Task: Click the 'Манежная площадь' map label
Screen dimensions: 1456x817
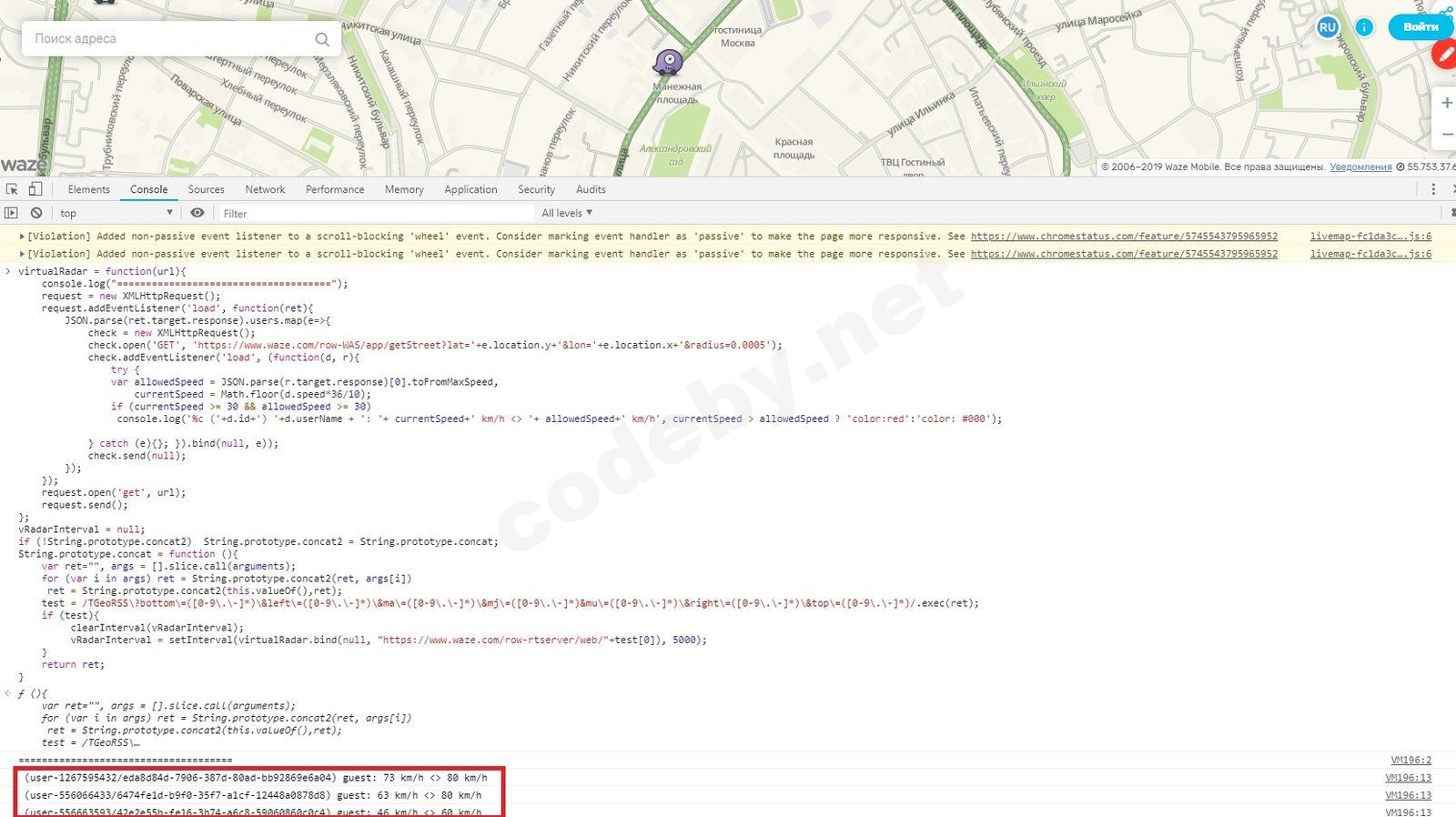Action: (677, 93)
